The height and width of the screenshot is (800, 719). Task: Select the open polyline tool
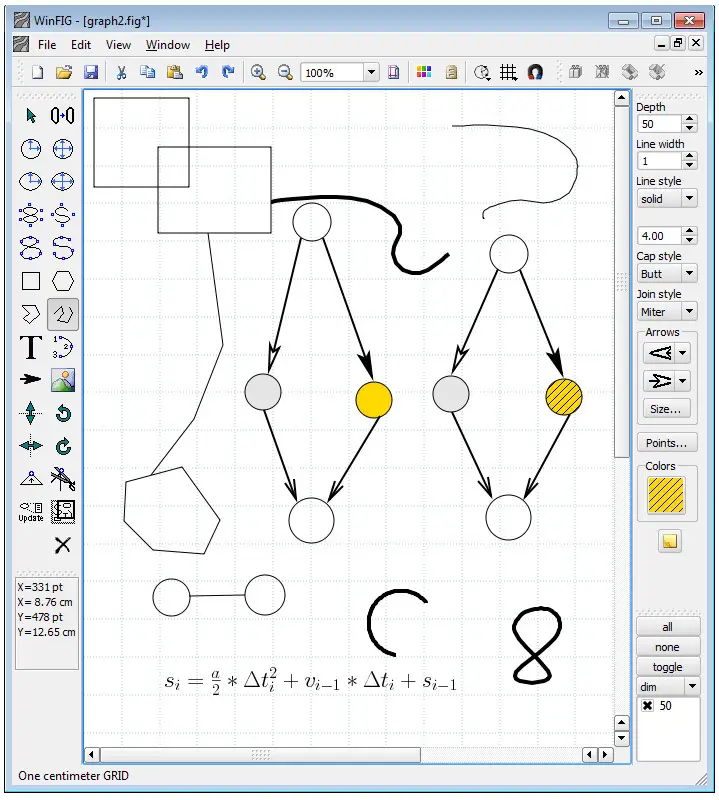click(63, 314)
